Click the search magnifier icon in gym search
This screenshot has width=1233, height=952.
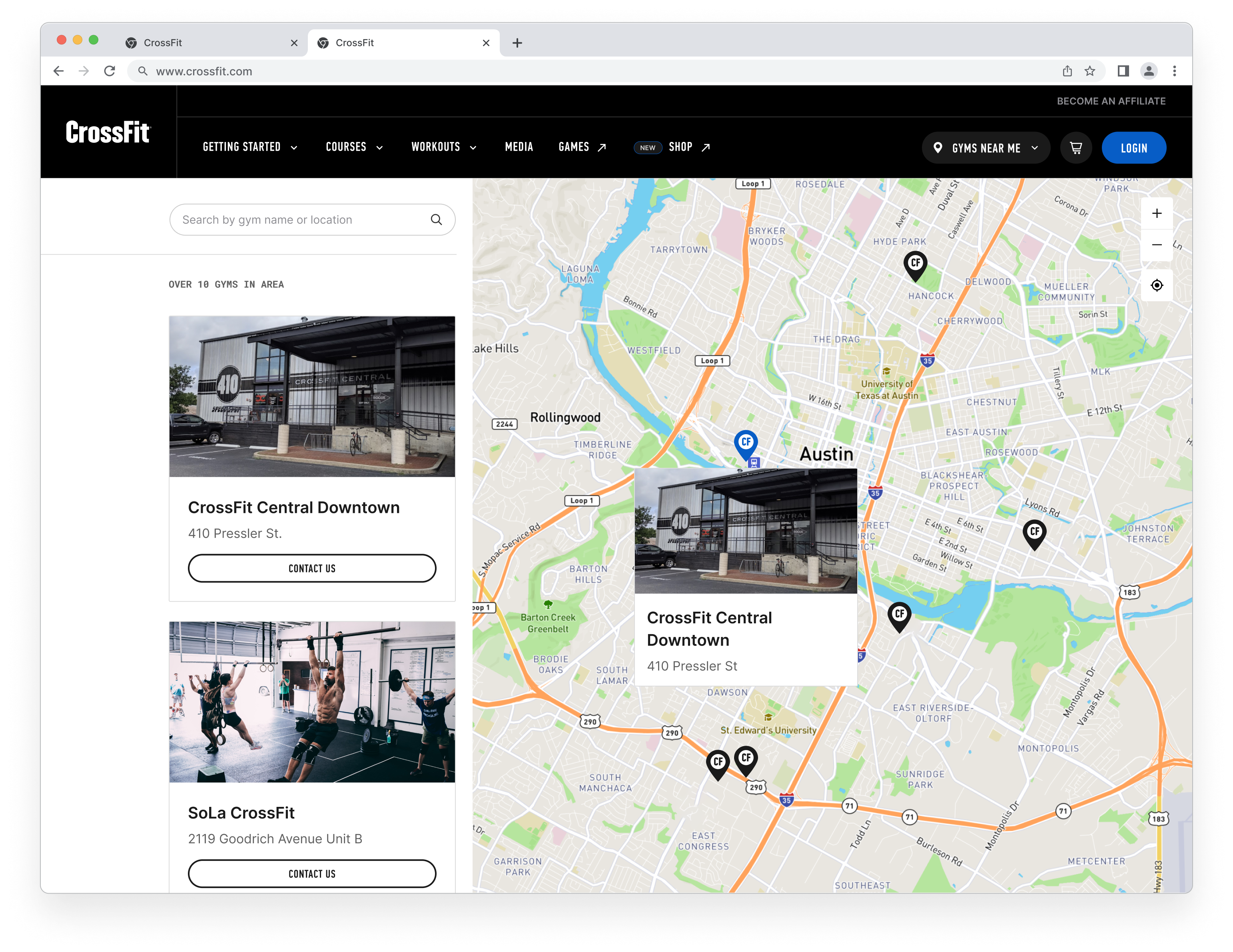(437, 220)
